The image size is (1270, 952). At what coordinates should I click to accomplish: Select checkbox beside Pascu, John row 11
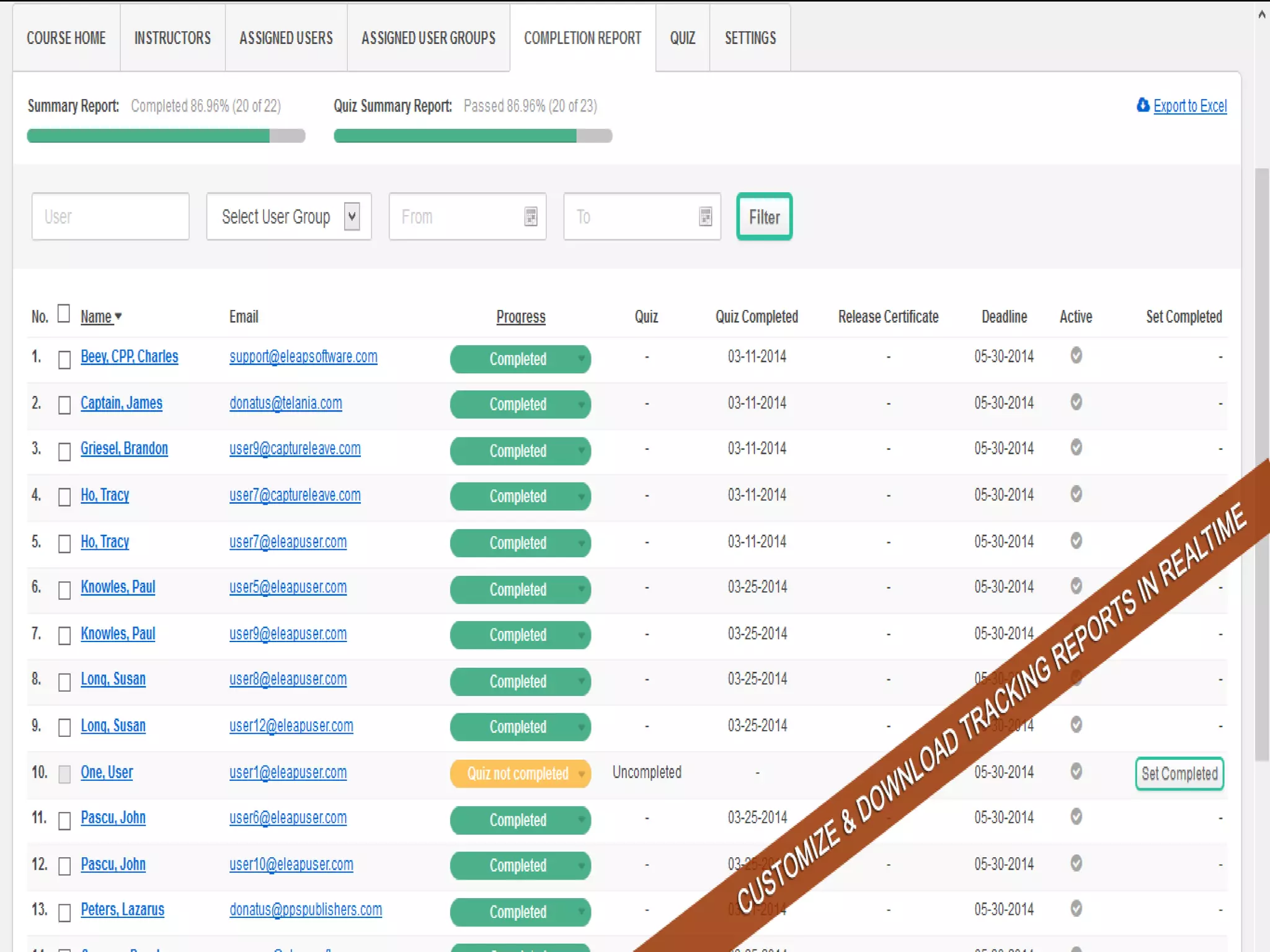64,821
